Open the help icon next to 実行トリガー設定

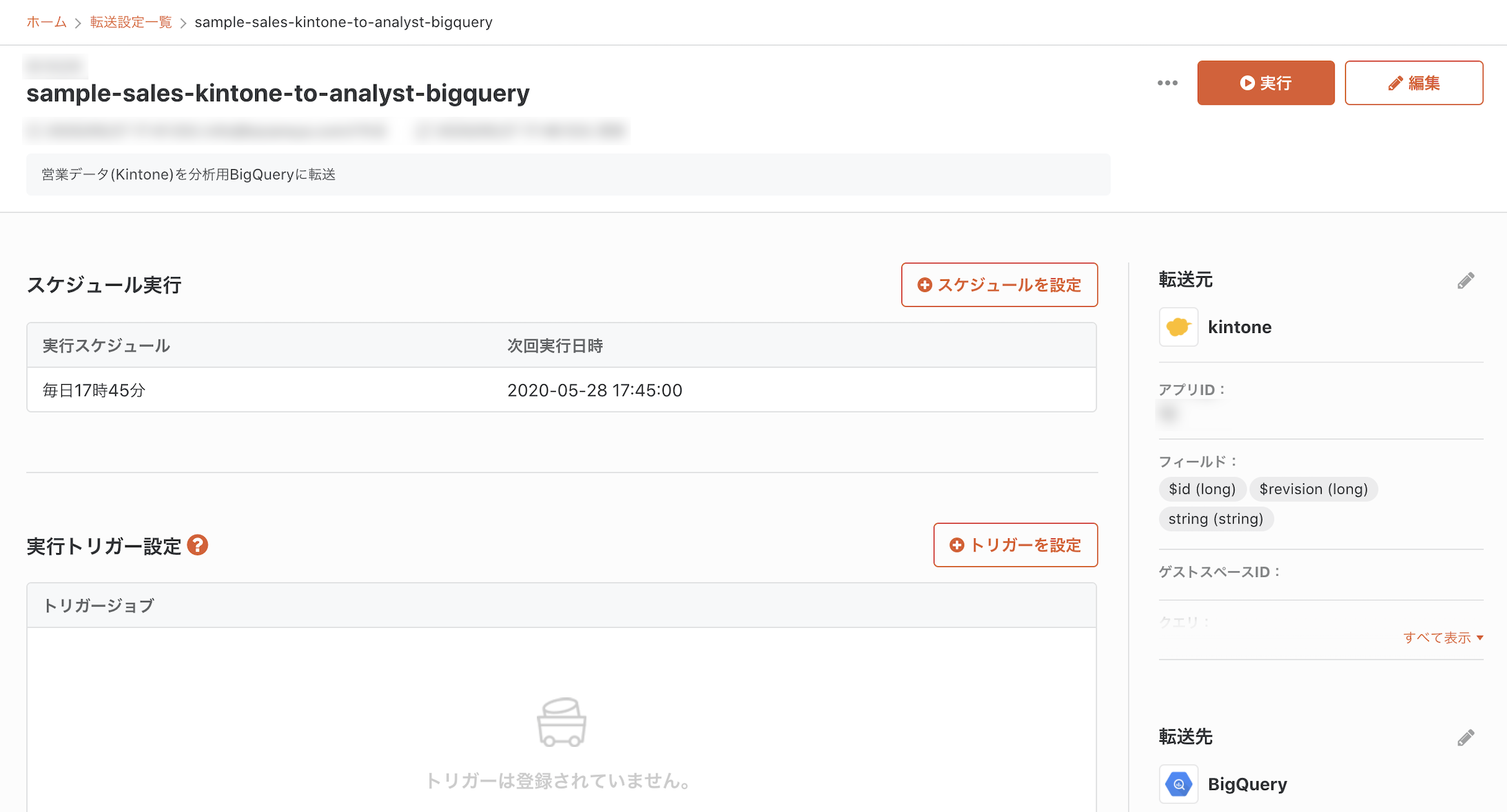[x=198, y=545]
